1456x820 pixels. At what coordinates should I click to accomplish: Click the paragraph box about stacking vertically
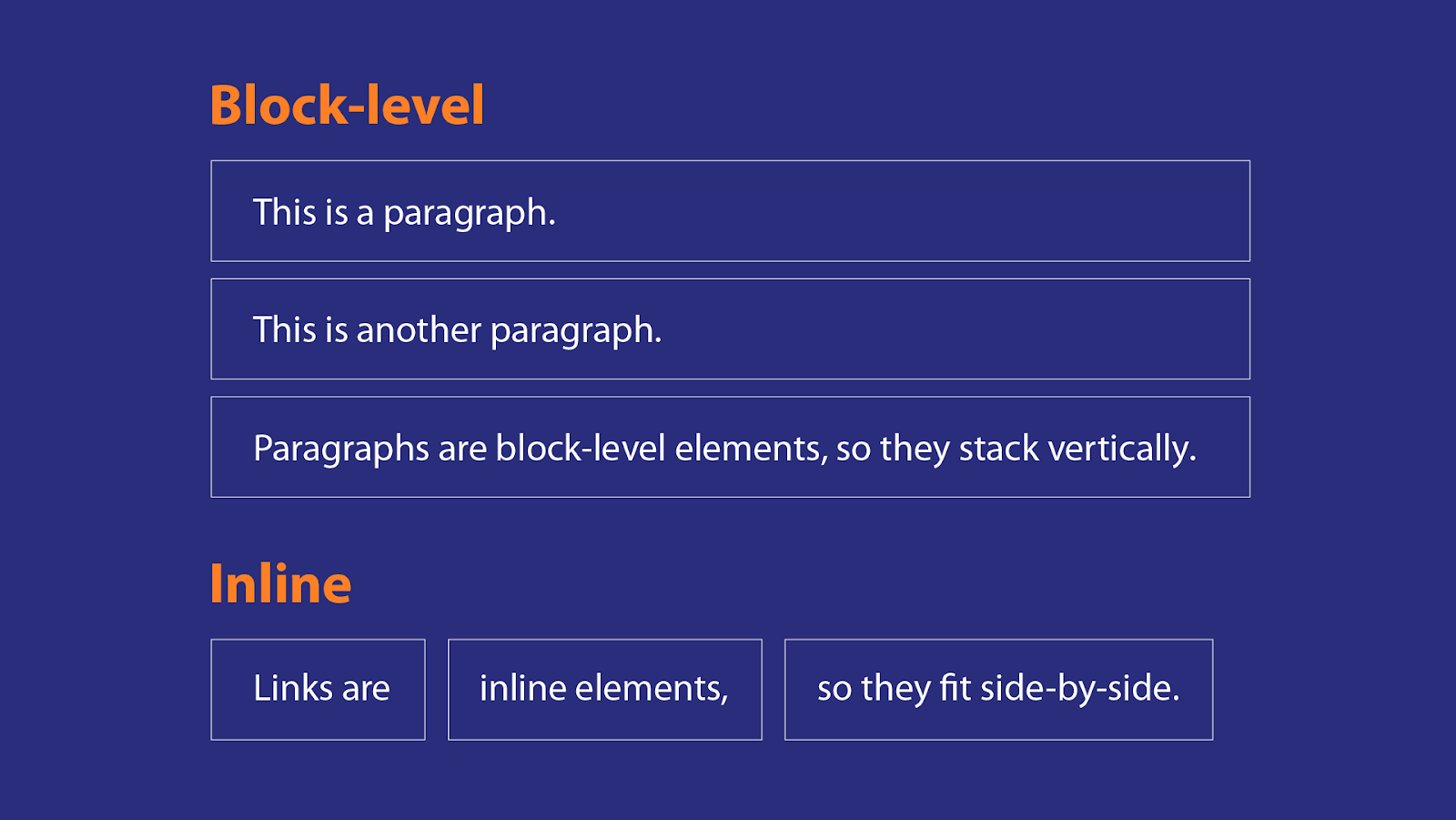click(730, 447)
